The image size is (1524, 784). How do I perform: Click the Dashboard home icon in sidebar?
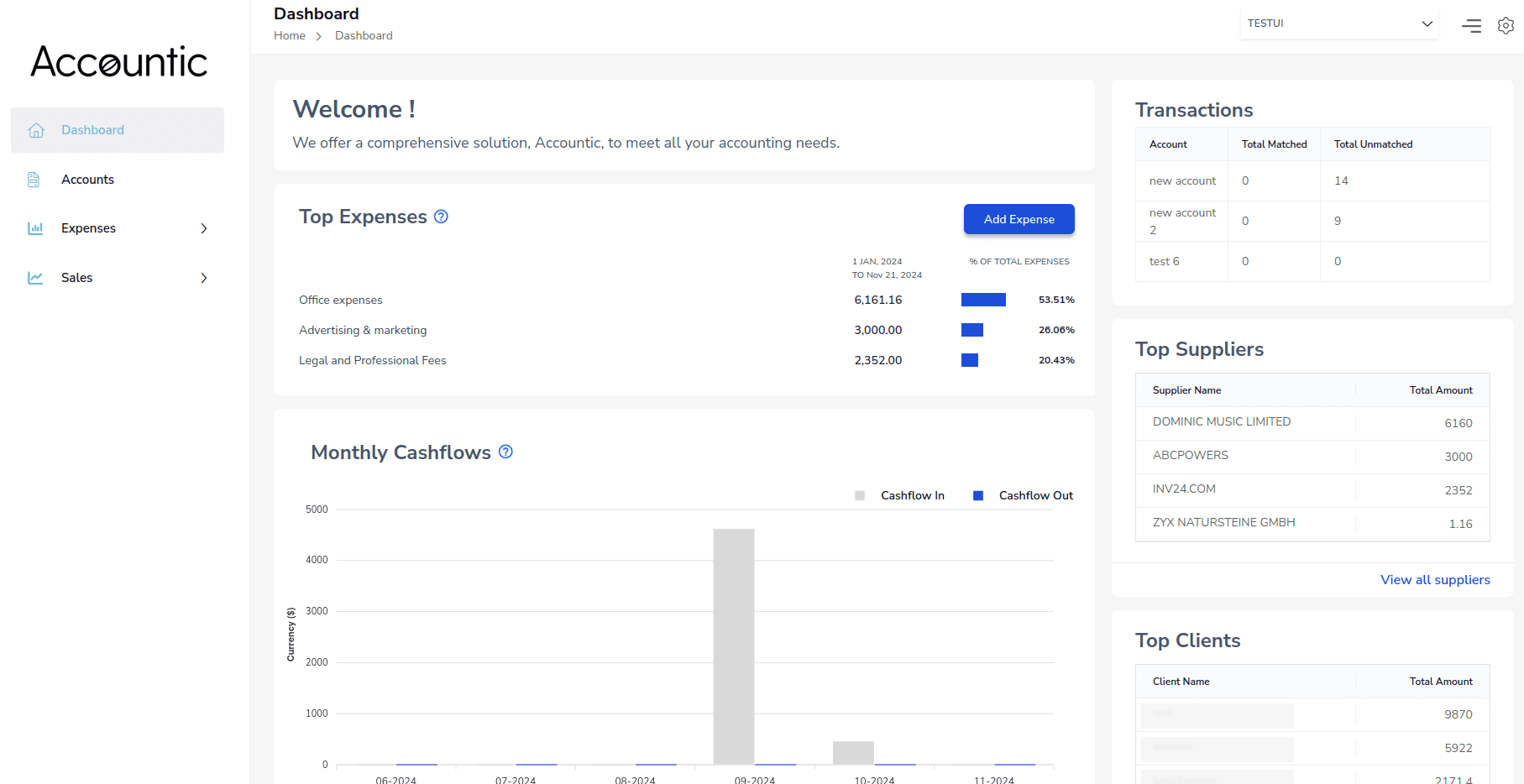point(36,130)
